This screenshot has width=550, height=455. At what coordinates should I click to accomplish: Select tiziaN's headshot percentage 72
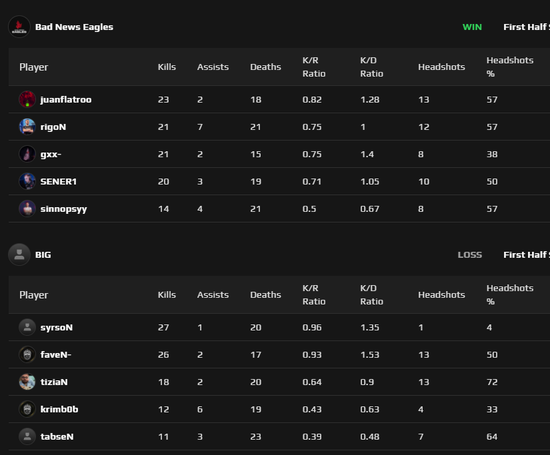pos(492,382)
